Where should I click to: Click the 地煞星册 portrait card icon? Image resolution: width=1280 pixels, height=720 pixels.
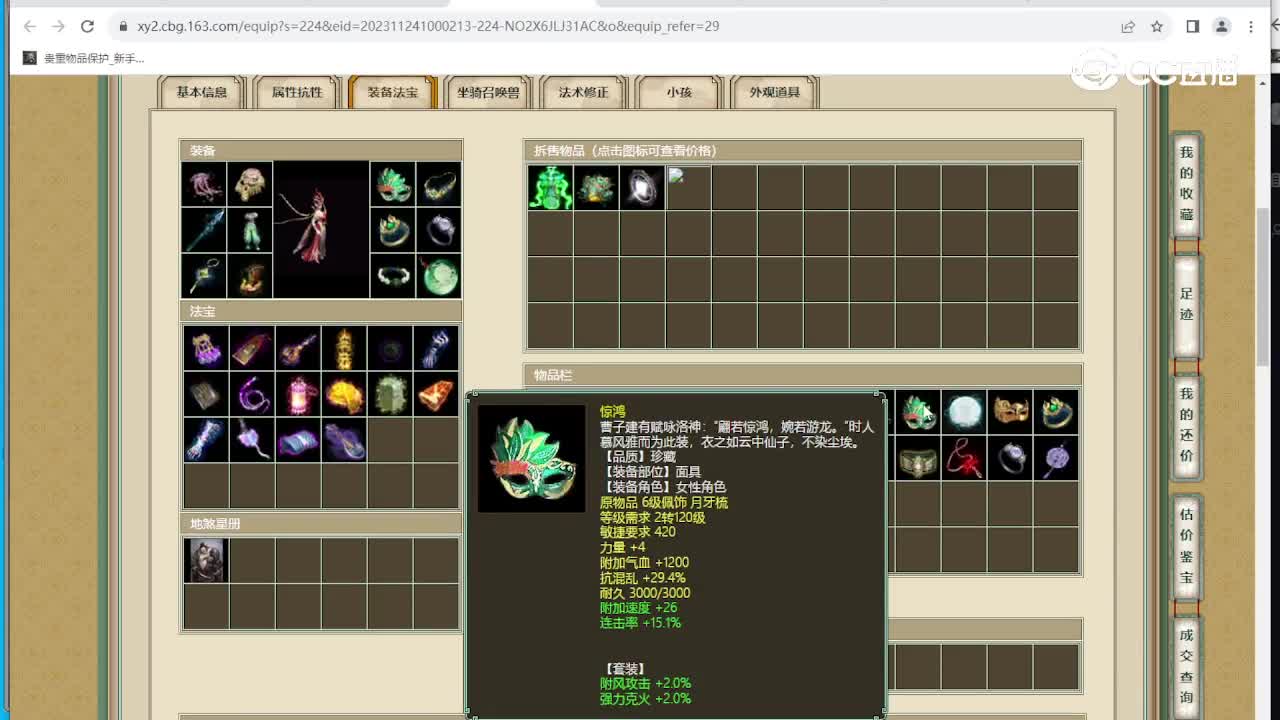pos(206,560)
